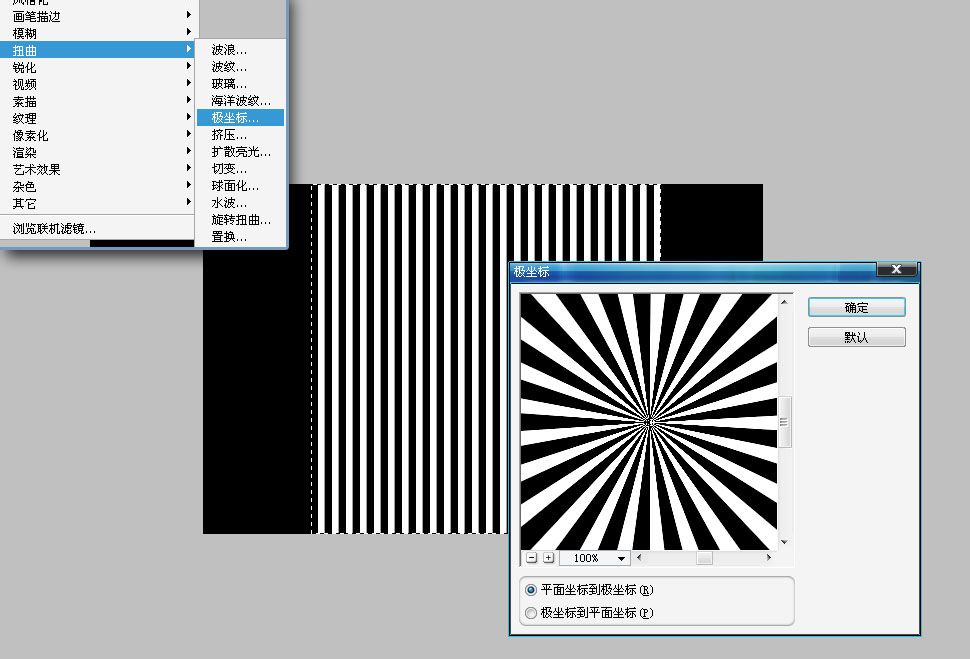Choose 玻璃... filter
The height and width of the screenshot is (659, 970).
click(x=241, y=84)
